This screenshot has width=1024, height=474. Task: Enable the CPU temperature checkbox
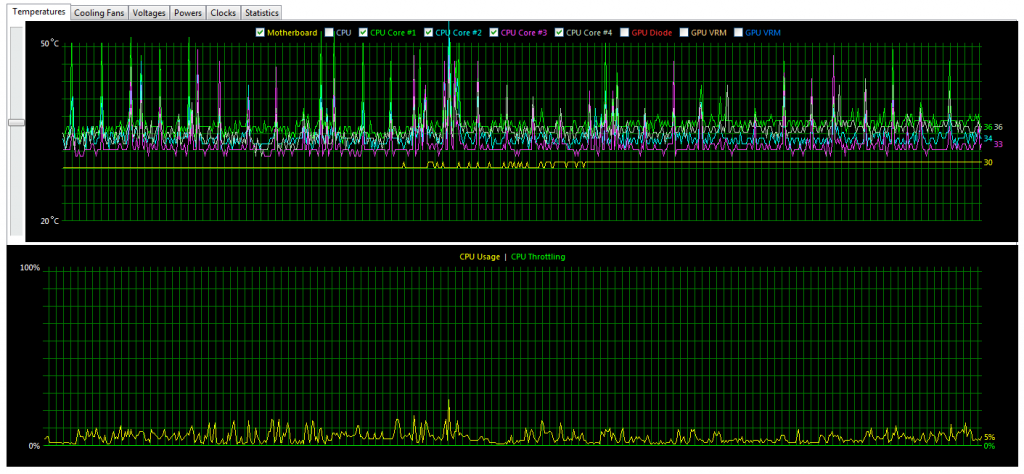point(329,32)
